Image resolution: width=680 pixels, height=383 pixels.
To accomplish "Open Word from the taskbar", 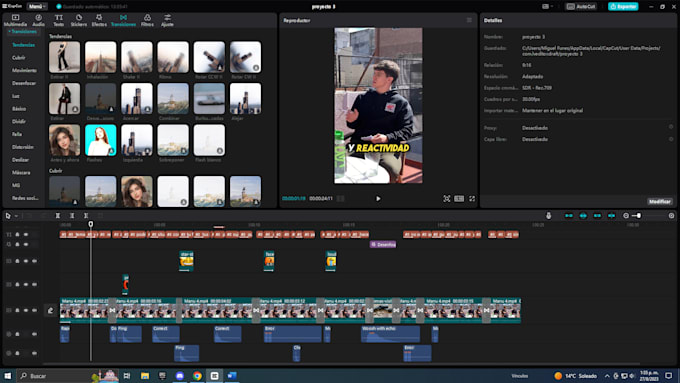I will 232,376.
